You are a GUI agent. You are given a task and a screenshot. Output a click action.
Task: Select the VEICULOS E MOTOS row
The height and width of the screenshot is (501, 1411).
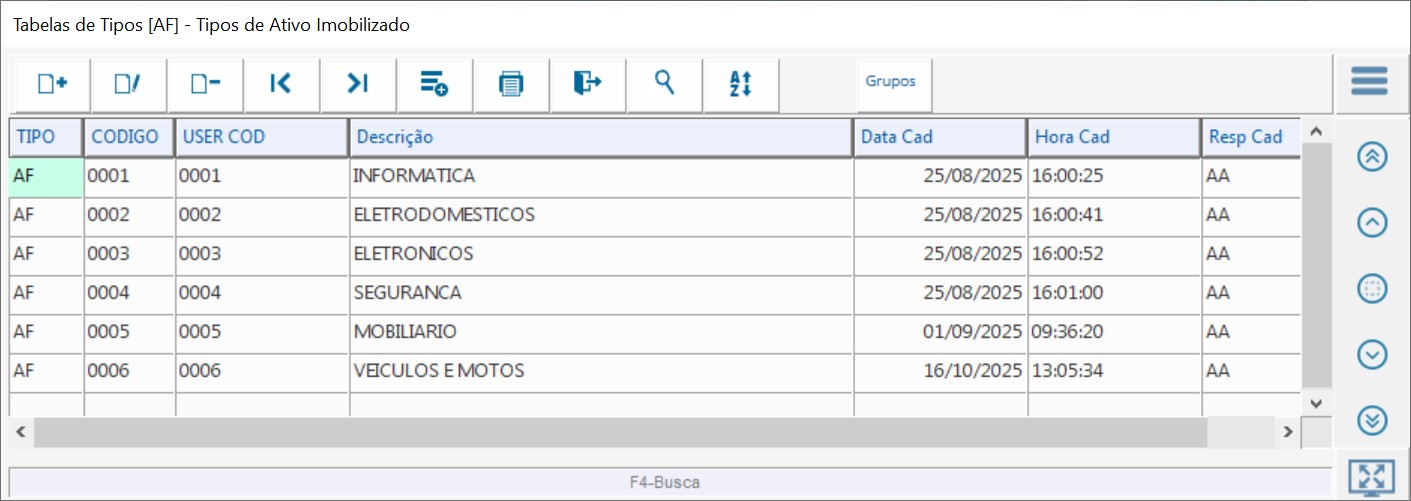pyautogui.click(x=600, y=371)
